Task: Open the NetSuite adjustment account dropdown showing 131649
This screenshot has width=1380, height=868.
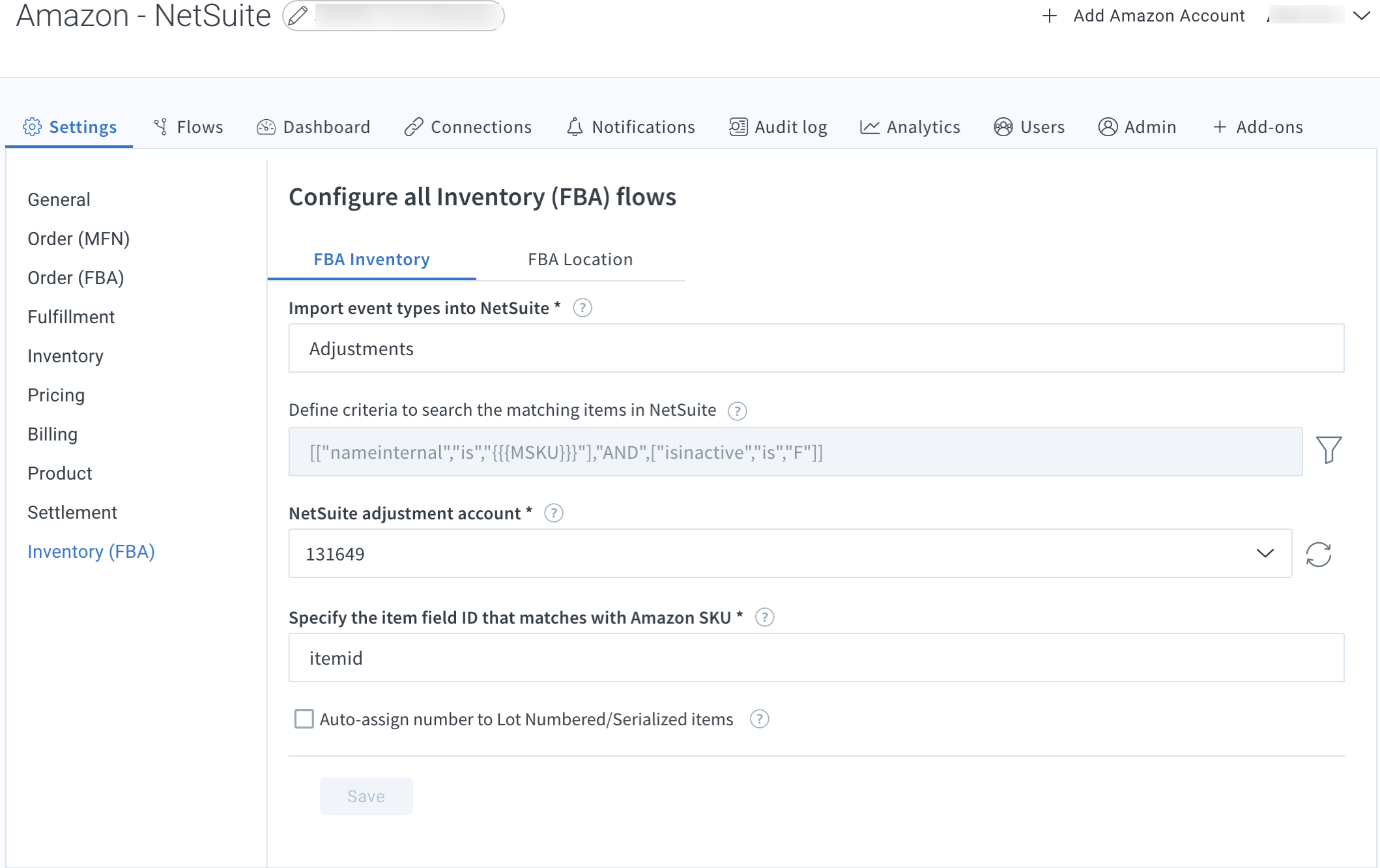Action: [x=790, y=553]
